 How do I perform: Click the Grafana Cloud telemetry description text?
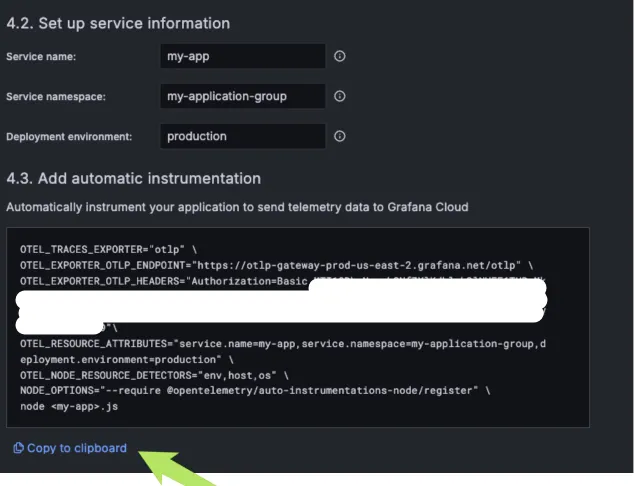click(237, 207)
